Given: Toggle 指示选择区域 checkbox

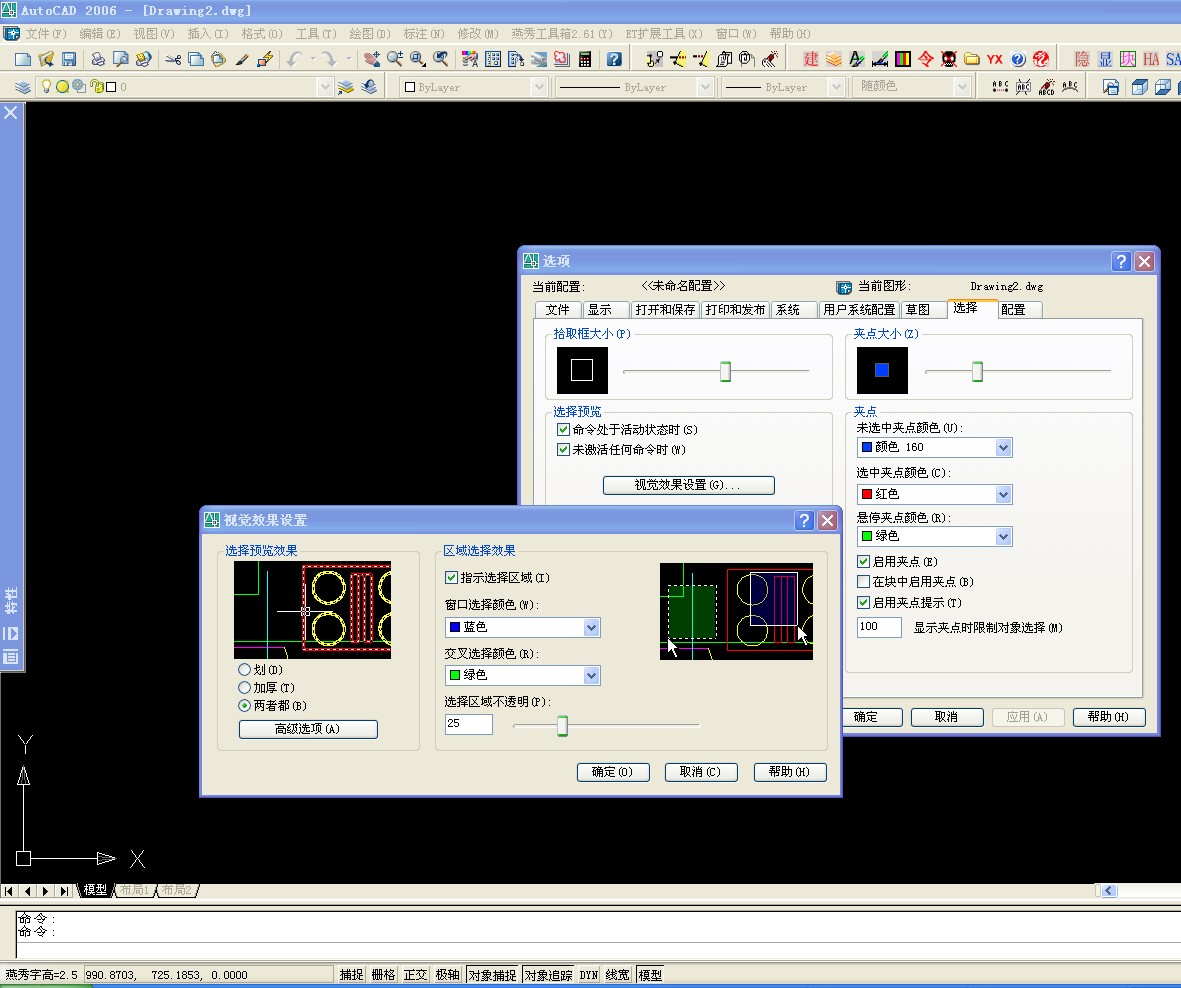Looking at the screenshot, I should point(451,578).
